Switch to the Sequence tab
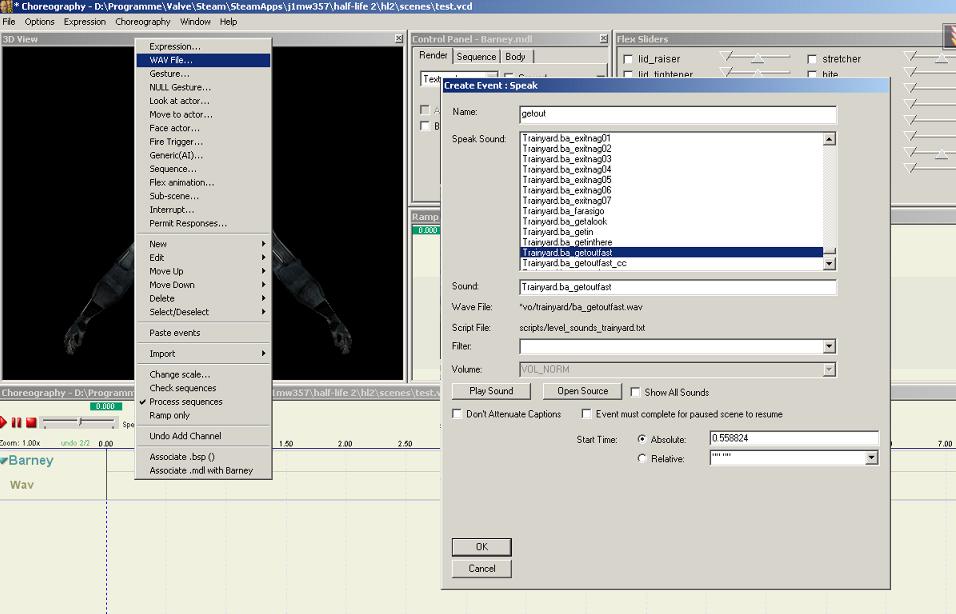The image size is (956, 614). point(476,57)
